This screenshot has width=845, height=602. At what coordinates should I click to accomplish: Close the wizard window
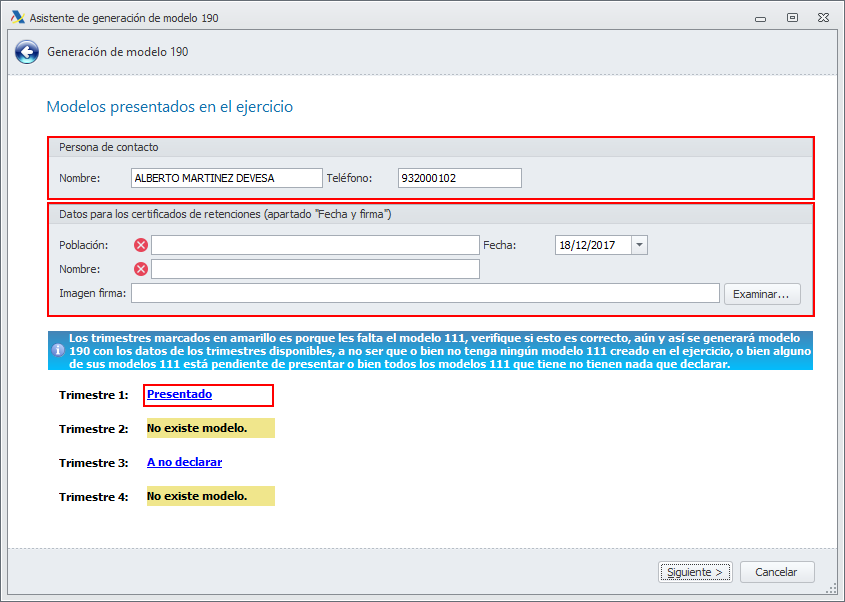(x=823, y=18)
